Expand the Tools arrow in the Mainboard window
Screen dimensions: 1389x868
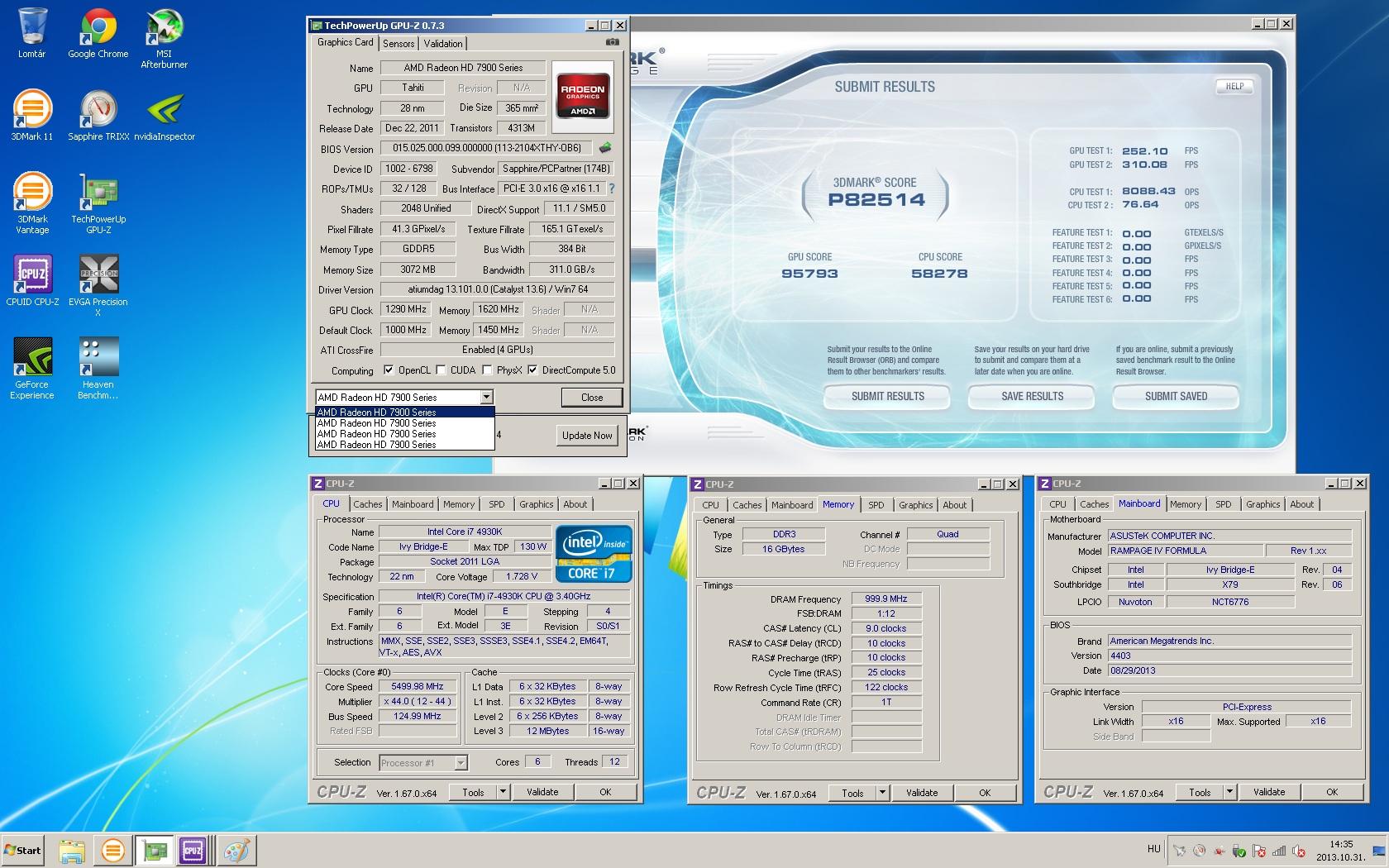[1229, 792]
